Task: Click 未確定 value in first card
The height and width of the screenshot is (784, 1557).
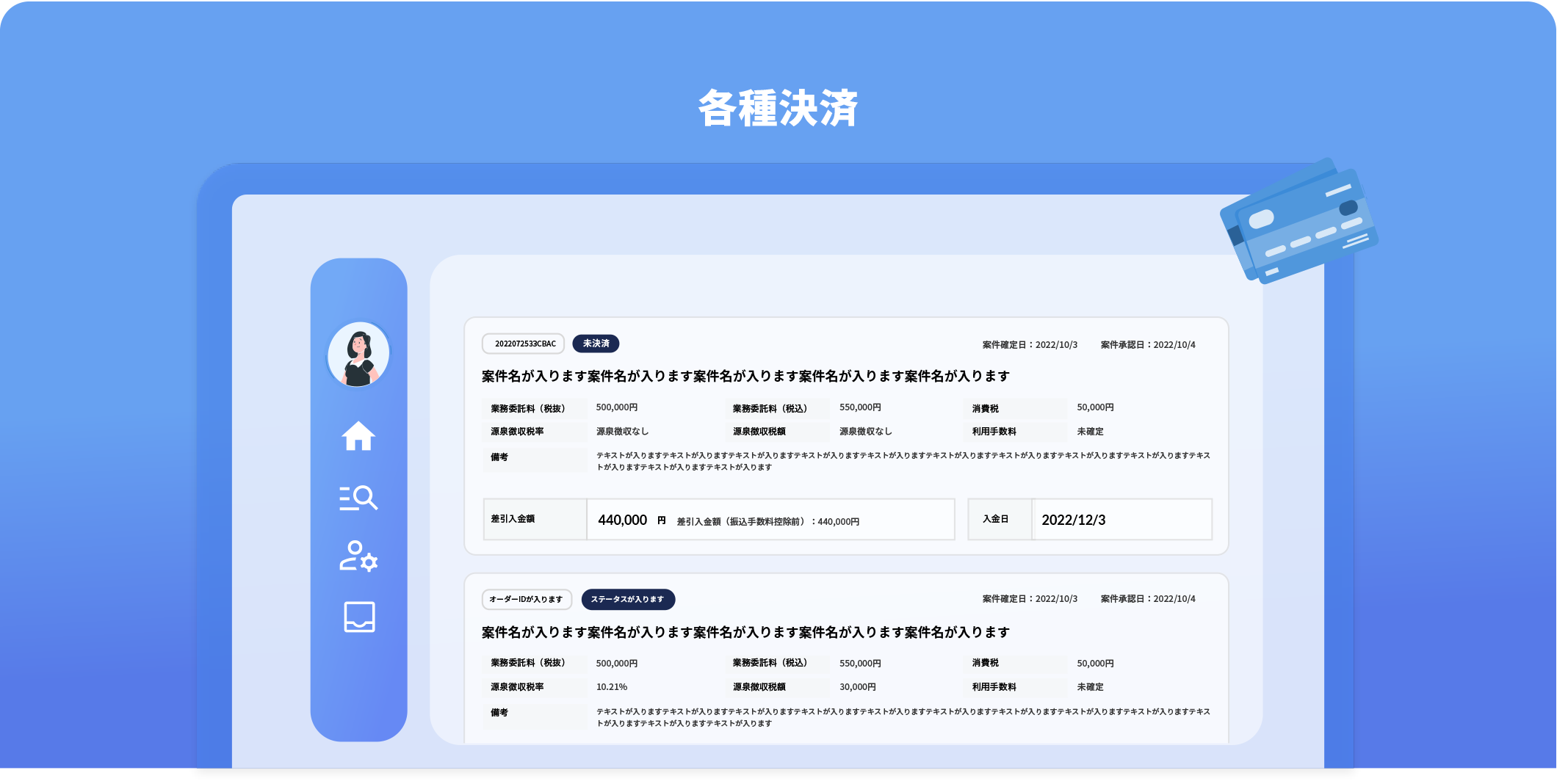Action: [x=1090, y=432]
